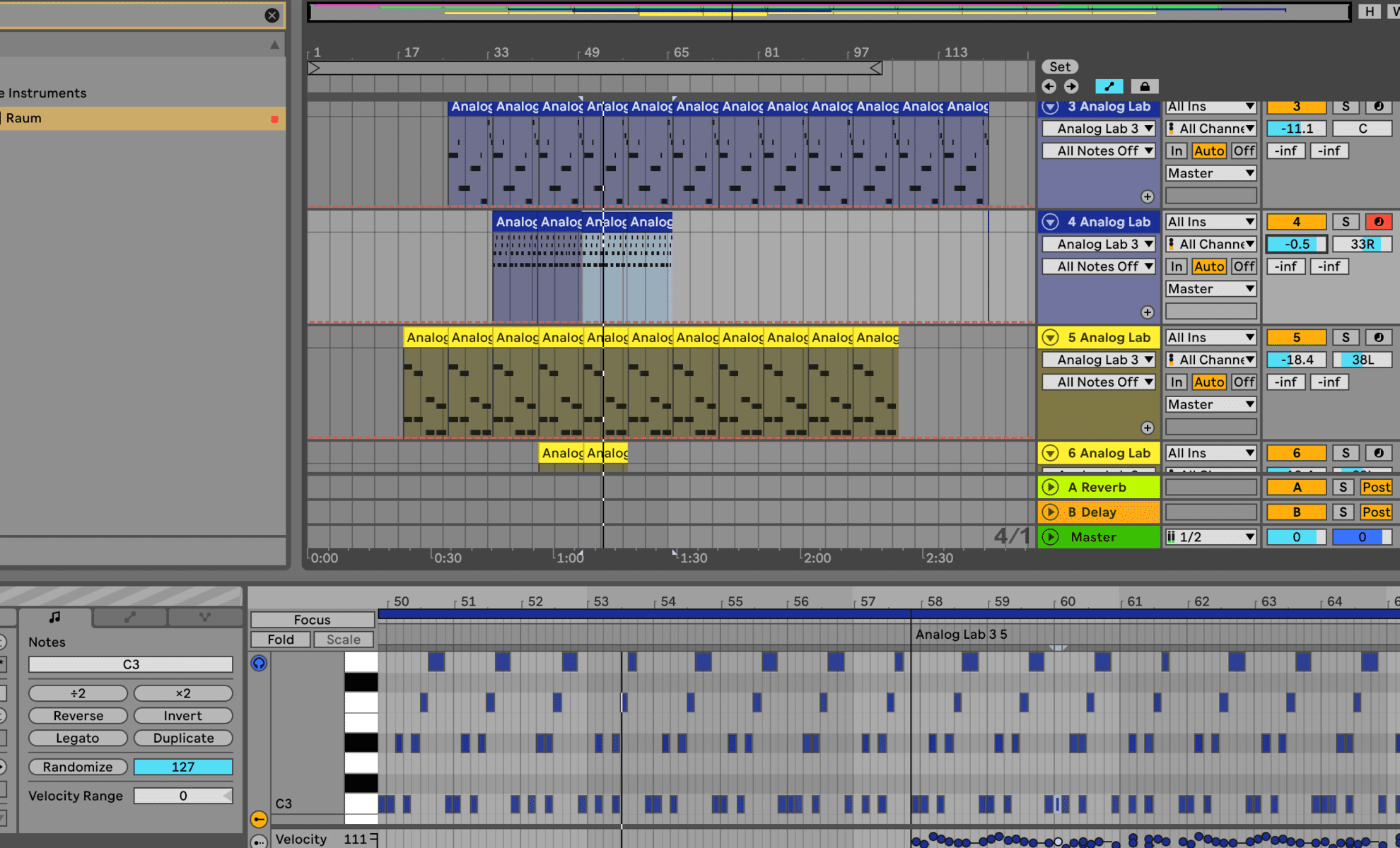This screenshot has height=848, width=1400.
Task: Collapse track 5 Analog Lab arrow
Action: pos(1051,337)
